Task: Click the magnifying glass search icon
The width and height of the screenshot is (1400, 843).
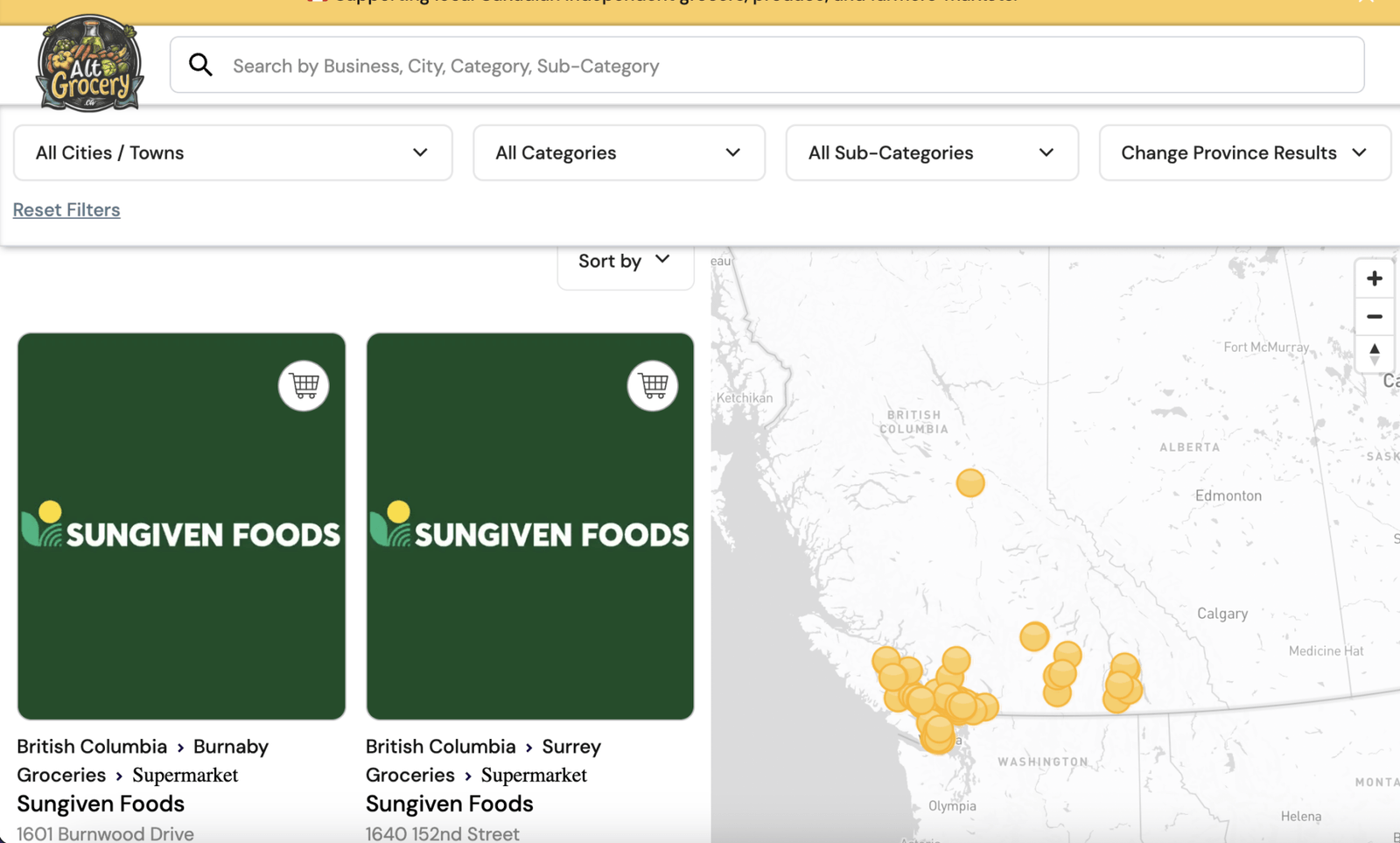Action: pos(200,65)
